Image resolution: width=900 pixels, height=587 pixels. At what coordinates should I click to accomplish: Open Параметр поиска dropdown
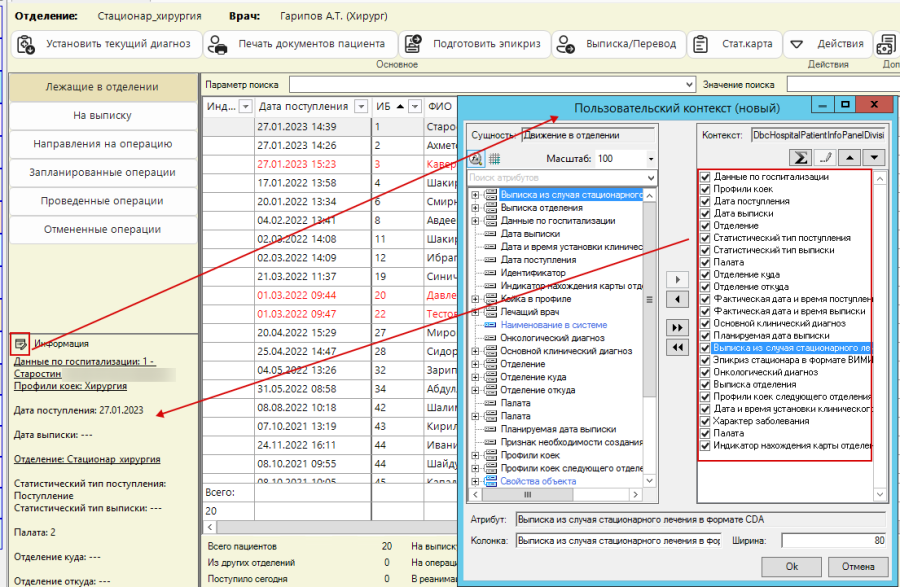click(x=689, y=85)
